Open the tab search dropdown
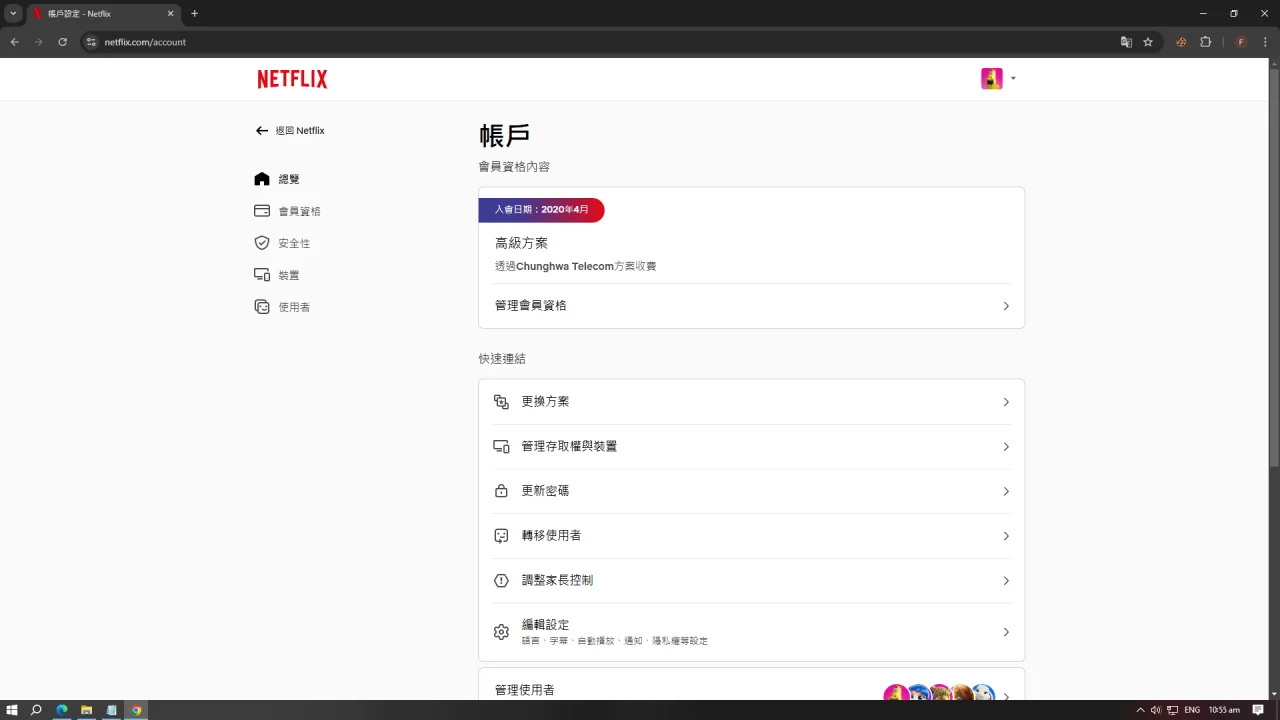The image size is (1280, 720). tap(13, 14)
